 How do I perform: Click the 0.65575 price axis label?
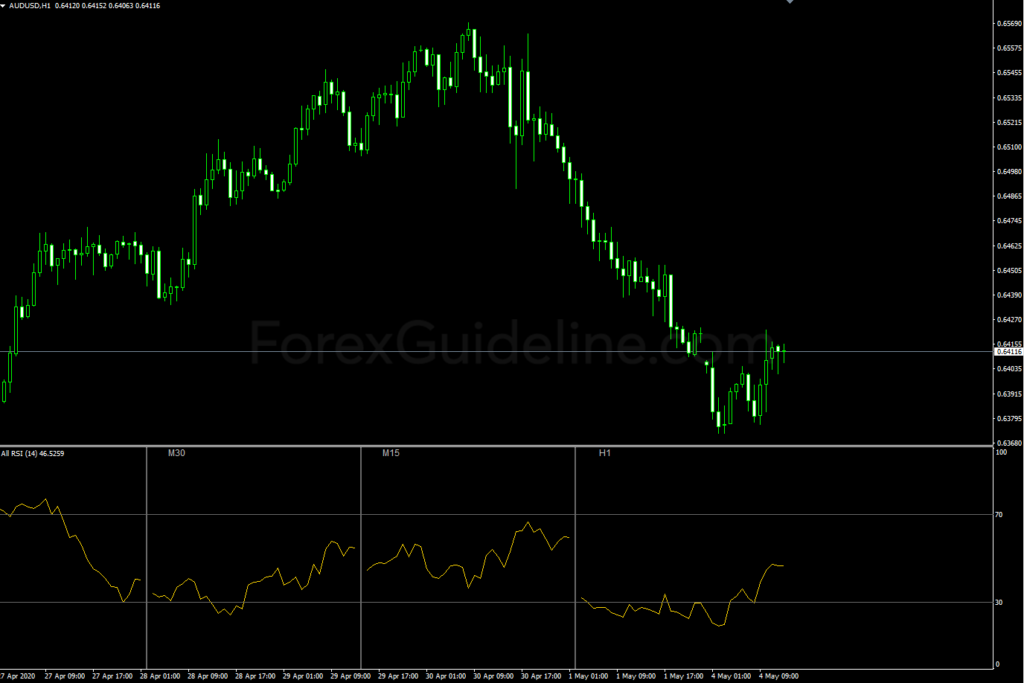1009,48
